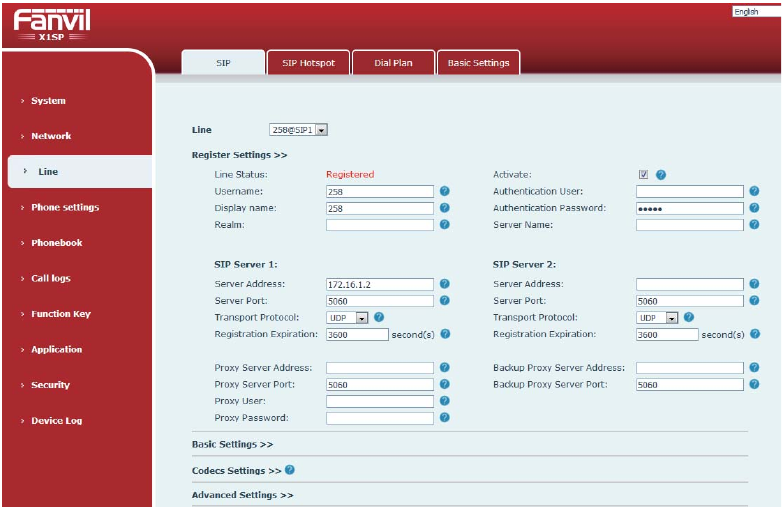
Task: Click SIP Server 1 Server Port field
Action: click(x=380, y=301)
